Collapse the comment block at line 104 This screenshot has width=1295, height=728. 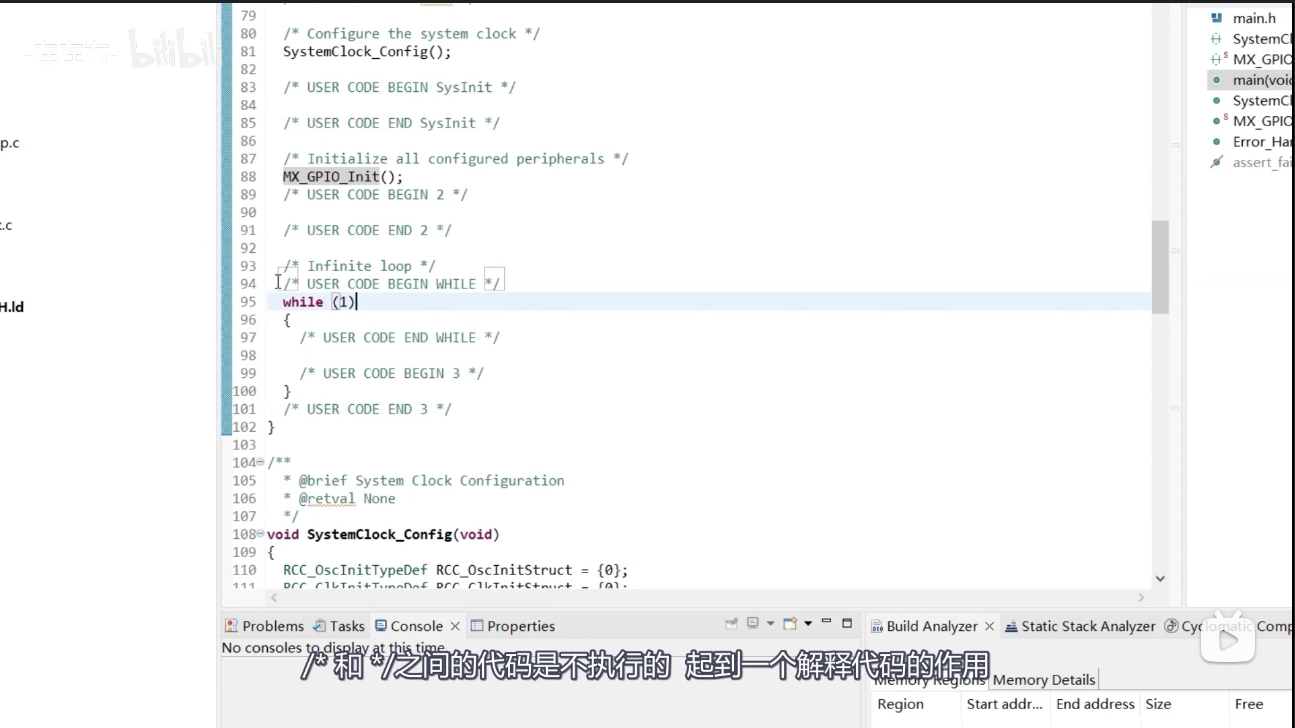tap(261, 463)
